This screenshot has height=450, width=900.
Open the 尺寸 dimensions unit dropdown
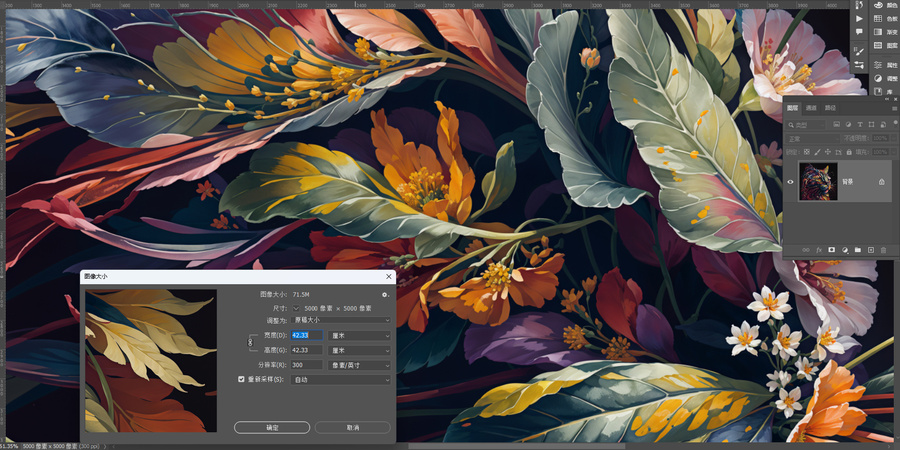[296, 309]
